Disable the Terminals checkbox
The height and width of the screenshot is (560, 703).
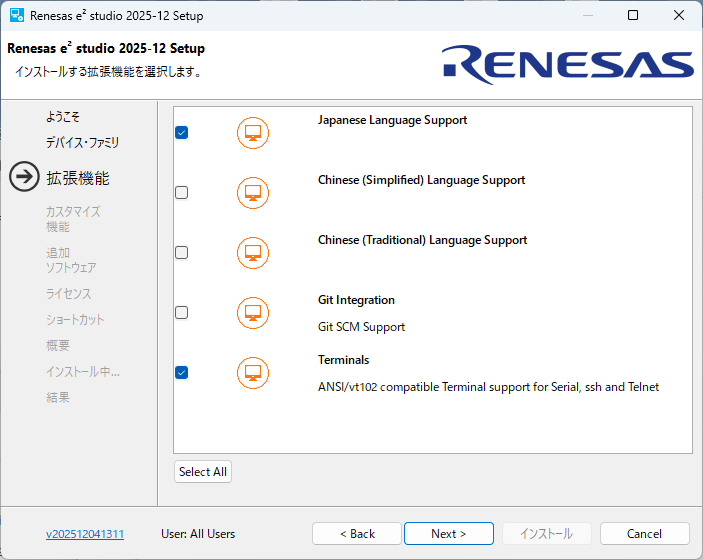pyautogui.click(x=182, y=373)
